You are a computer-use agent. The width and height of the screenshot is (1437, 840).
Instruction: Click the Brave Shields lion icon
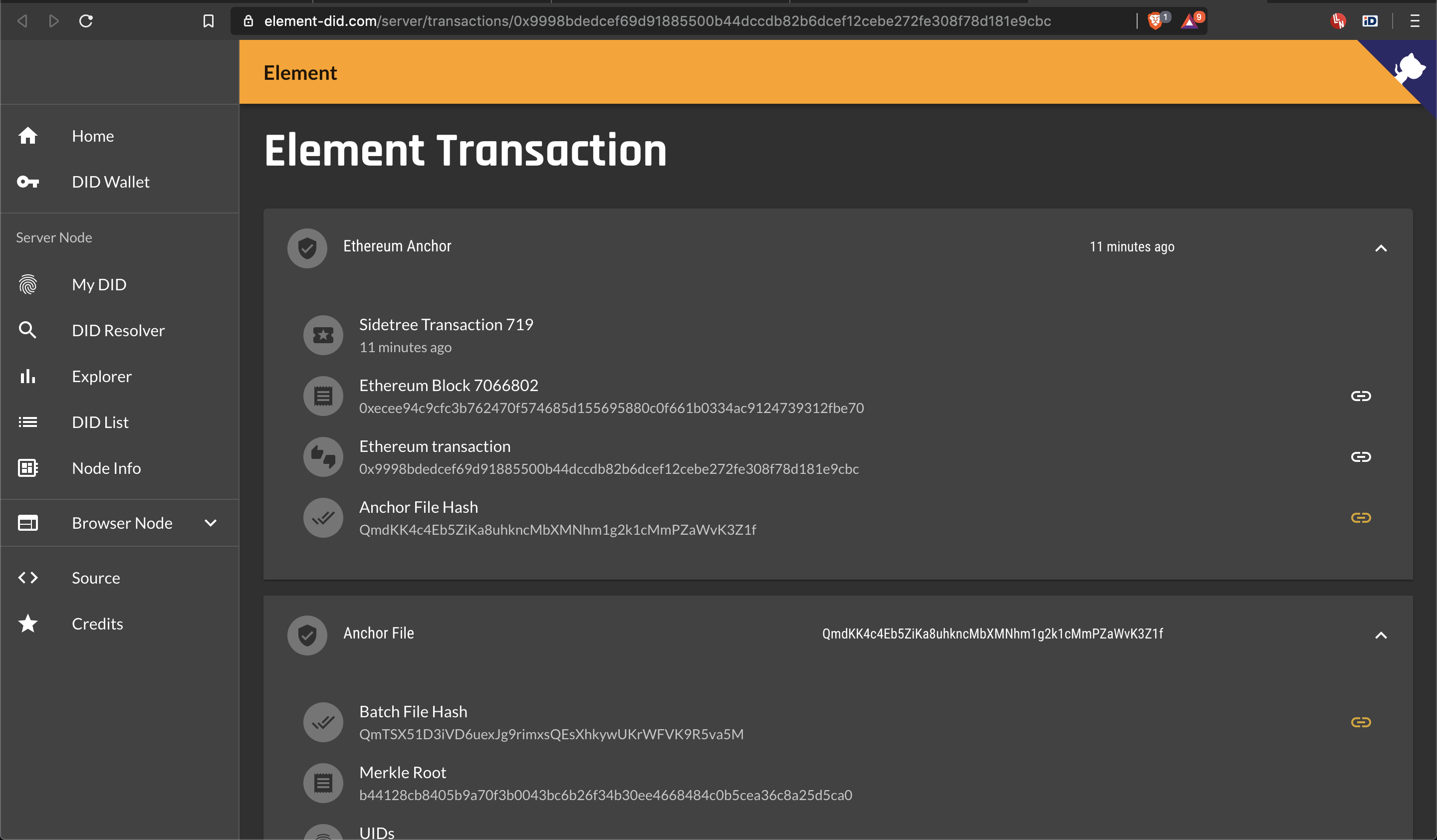tap(1155, 21)
